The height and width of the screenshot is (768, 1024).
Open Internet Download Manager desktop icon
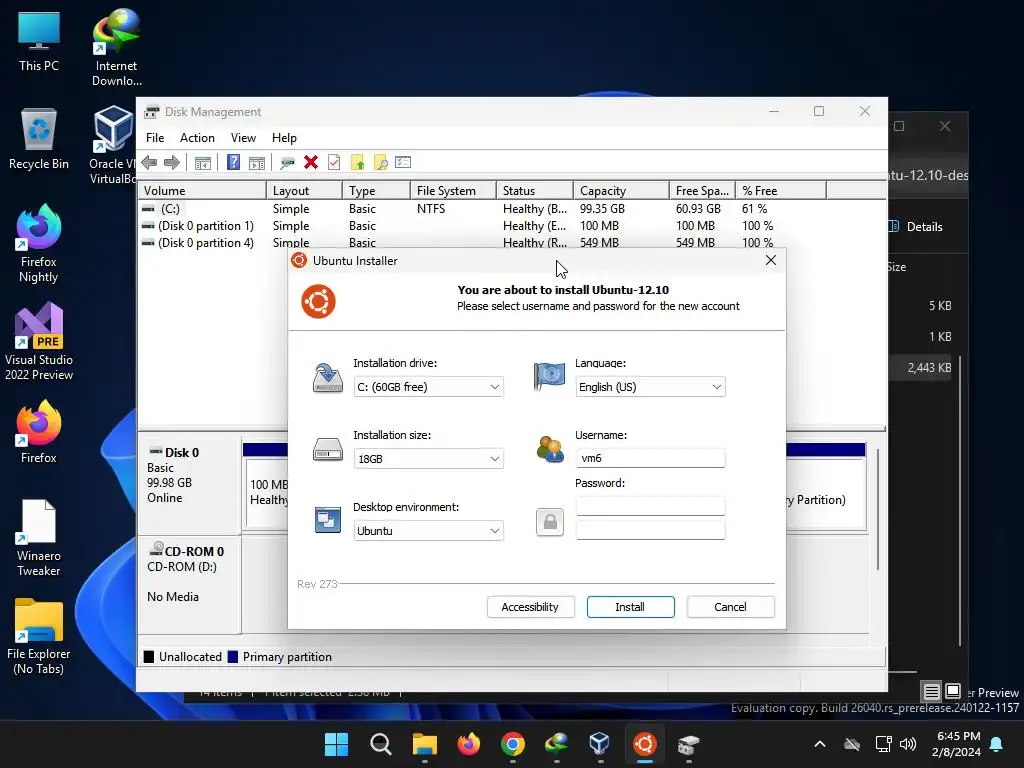coord(116,48)
